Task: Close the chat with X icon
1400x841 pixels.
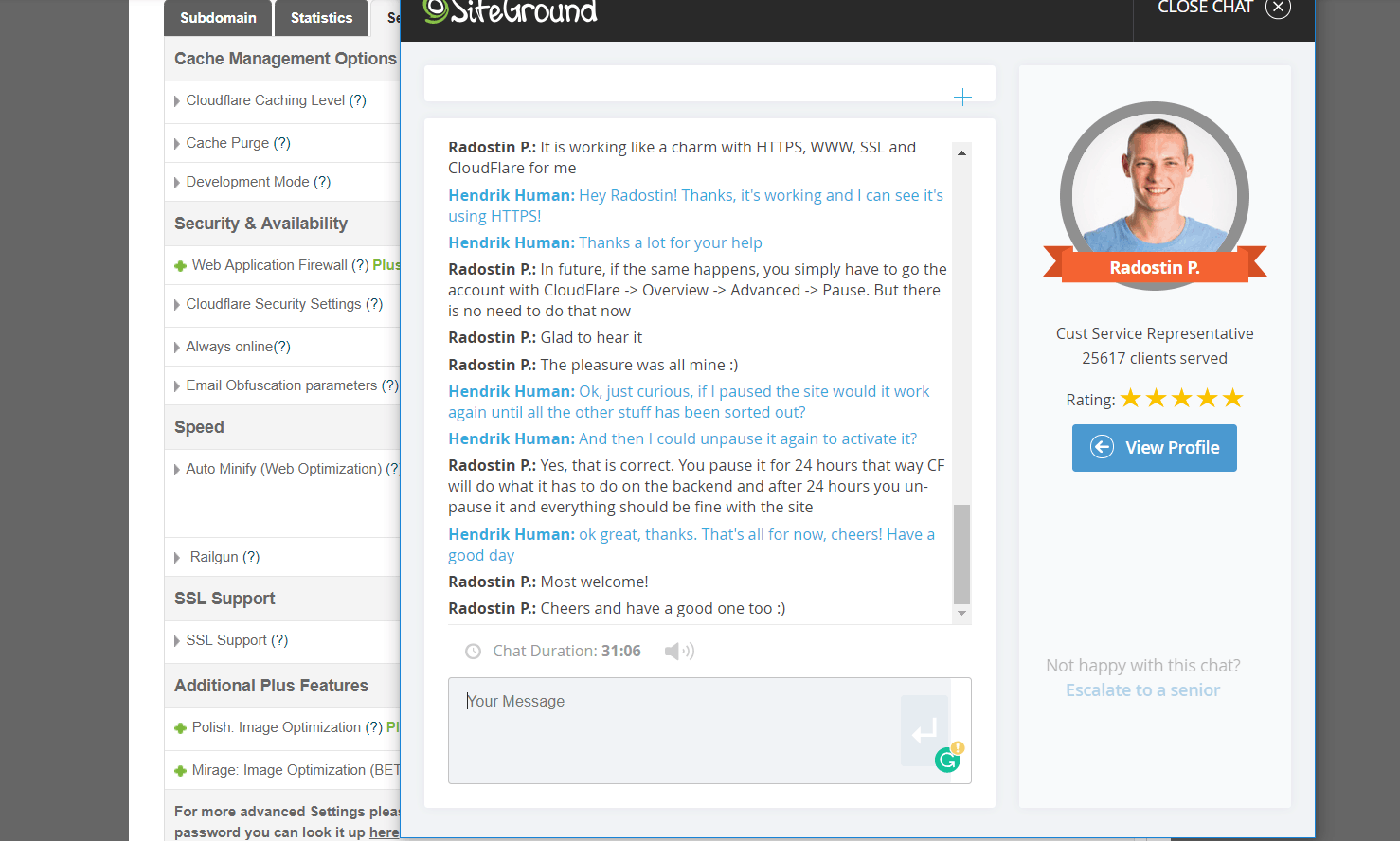Action: click(1278, 8)
